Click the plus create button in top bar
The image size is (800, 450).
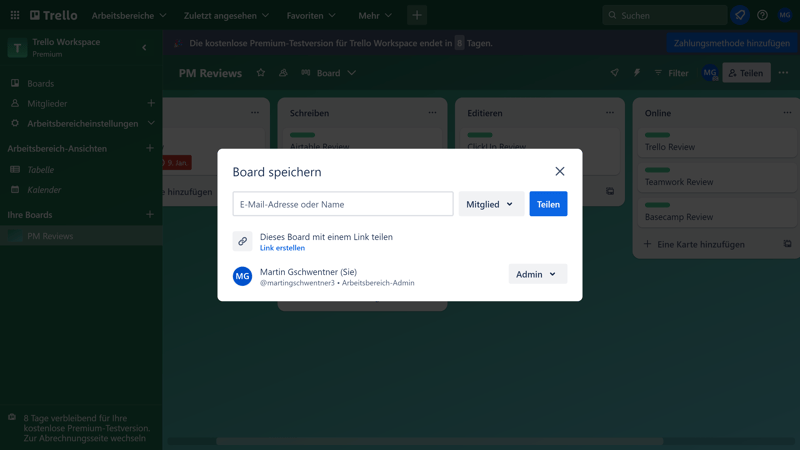point(417,15)
